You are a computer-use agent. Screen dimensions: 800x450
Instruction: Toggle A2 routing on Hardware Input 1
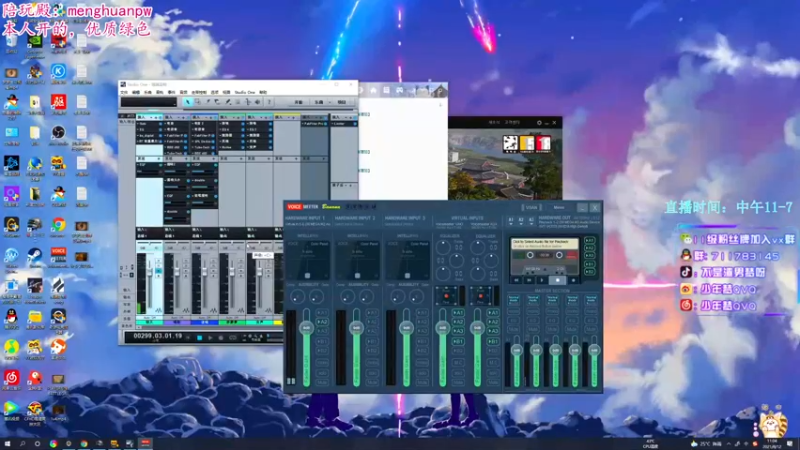pos(322,322)
